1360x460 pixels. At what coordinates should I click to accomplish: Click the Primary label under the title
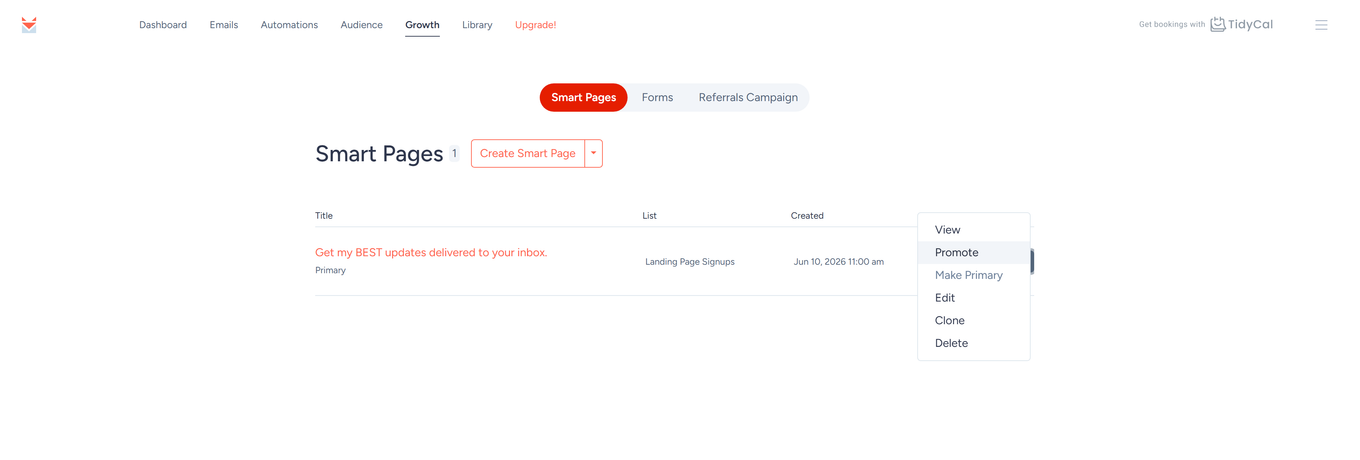(x=330, y=270)
